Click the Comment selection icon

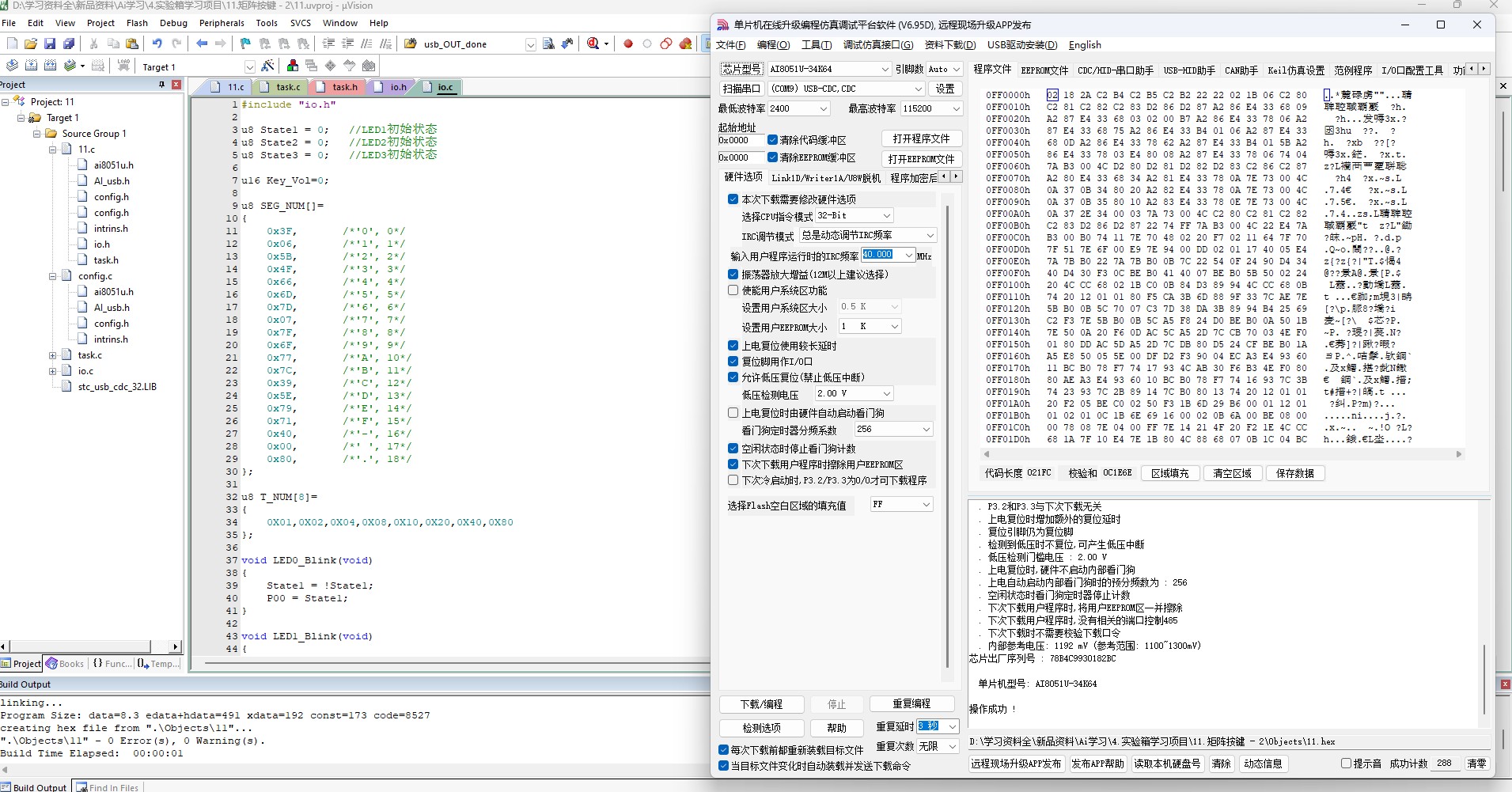point(366,44)
